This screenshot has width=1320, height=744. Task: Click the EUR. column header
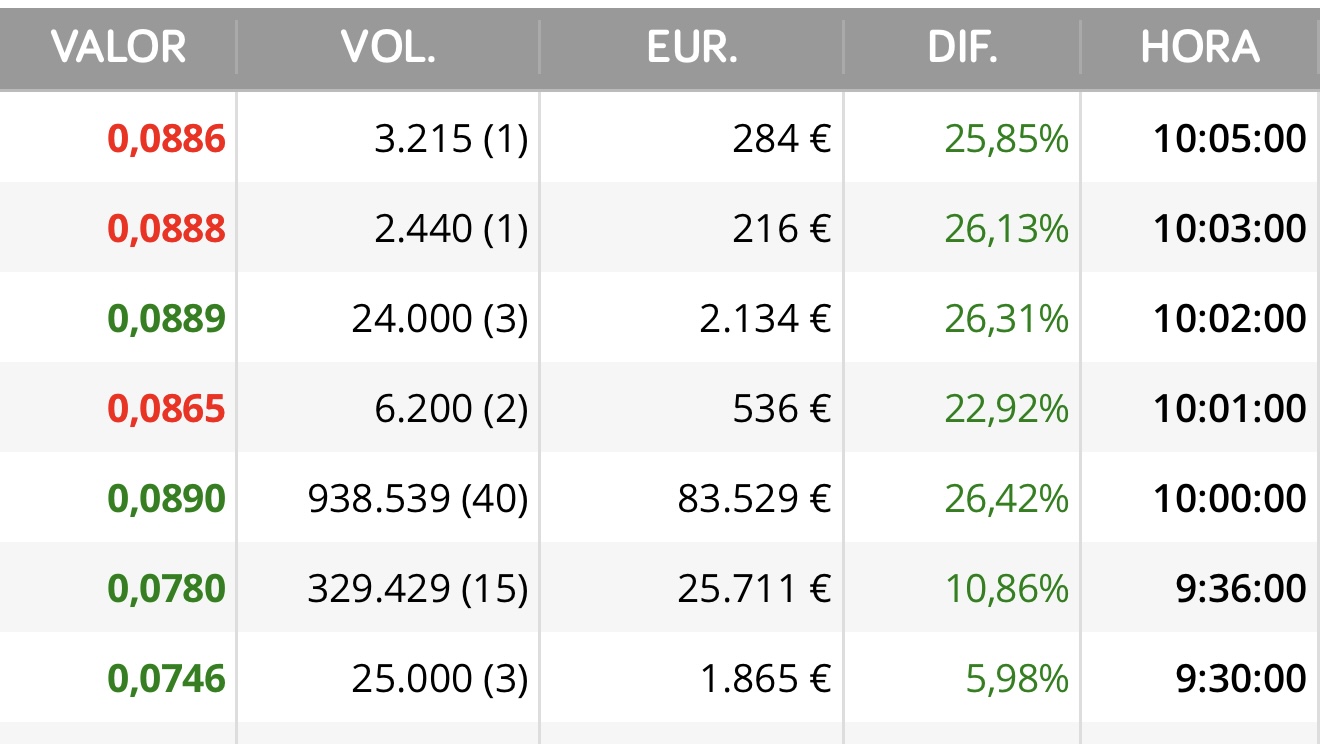692,47
